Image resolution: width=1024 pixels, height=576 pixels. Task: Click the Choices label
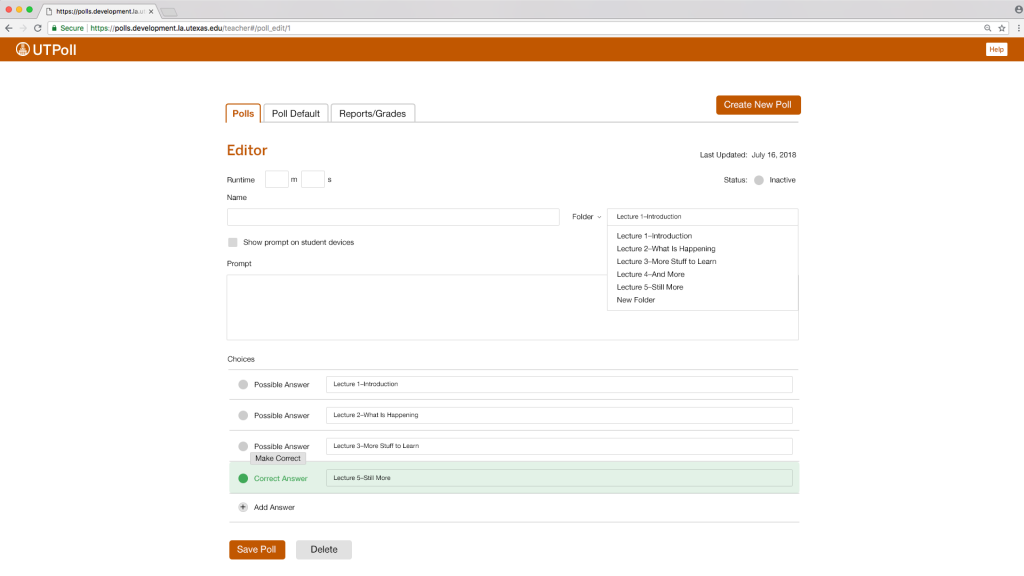click(241, 359)
